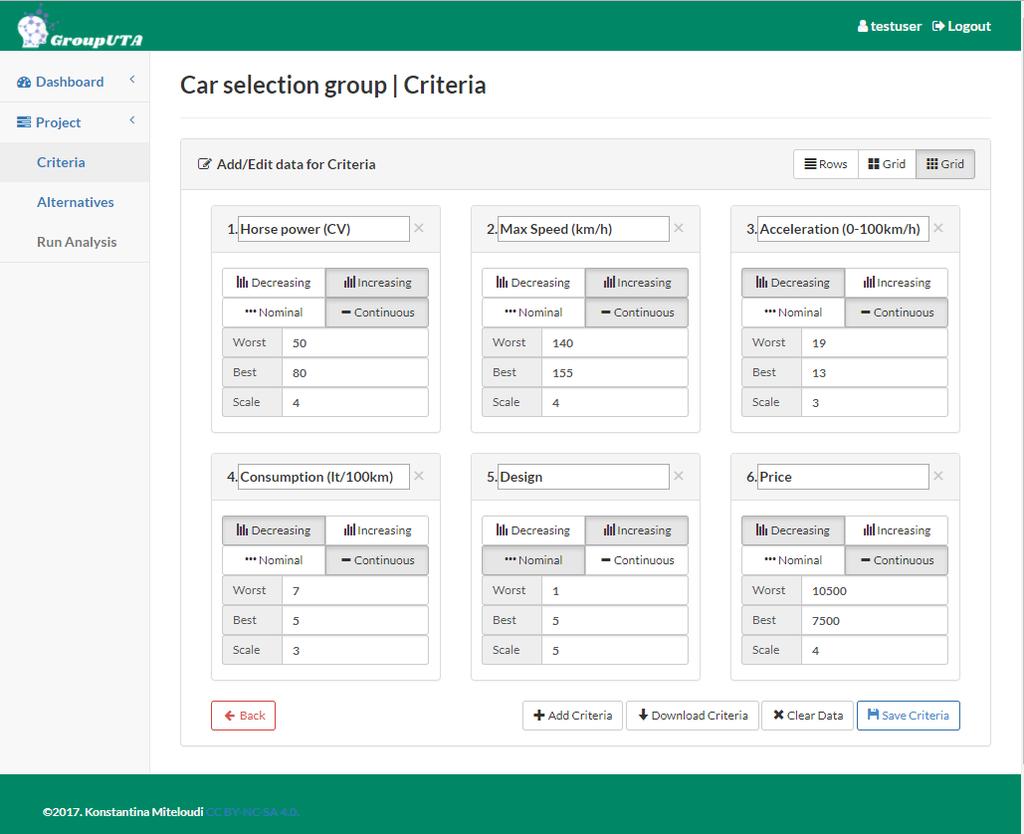Remove the Acceleration (0-100km/h) criterion

[x=938, y=228]
